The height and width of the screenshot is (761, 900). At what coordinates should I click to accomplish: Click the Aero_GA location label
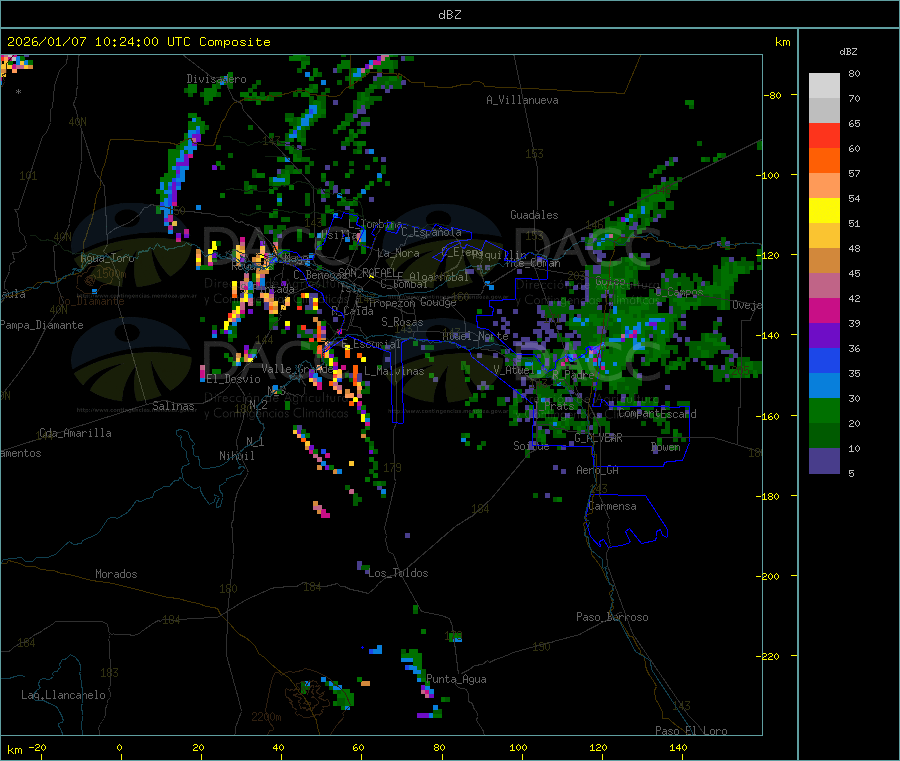tap(598, 470)
